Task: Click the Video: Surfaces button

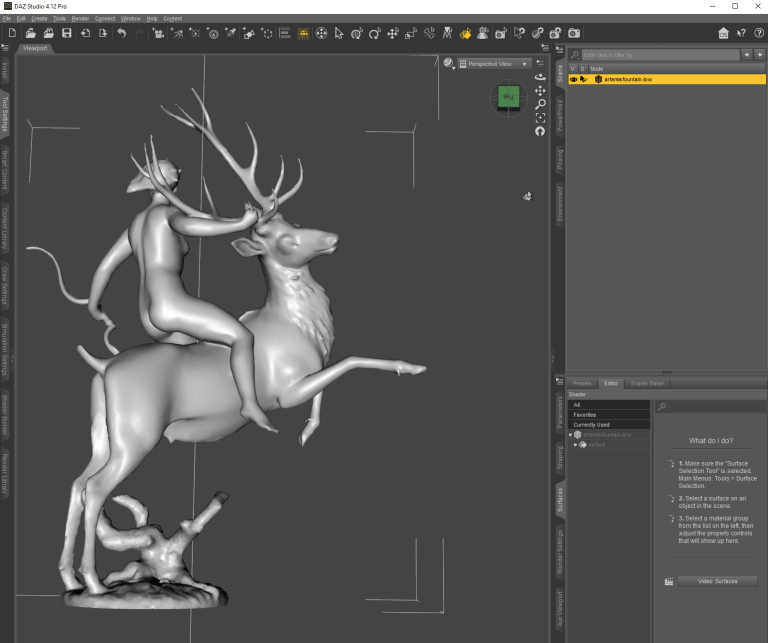Action: click(718, 581)
